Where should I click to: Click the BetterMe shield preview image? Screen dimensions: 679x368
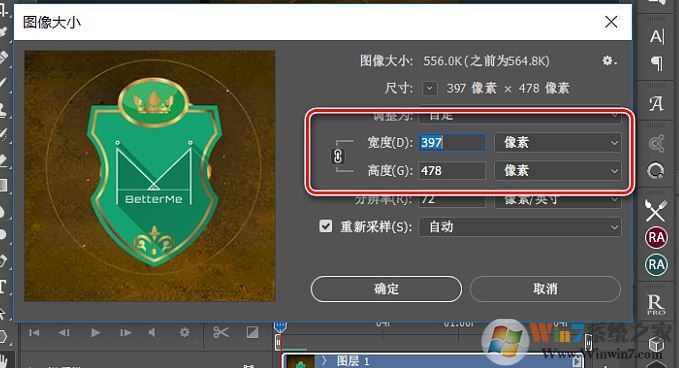pyautogui.click(x=150, y=176)
